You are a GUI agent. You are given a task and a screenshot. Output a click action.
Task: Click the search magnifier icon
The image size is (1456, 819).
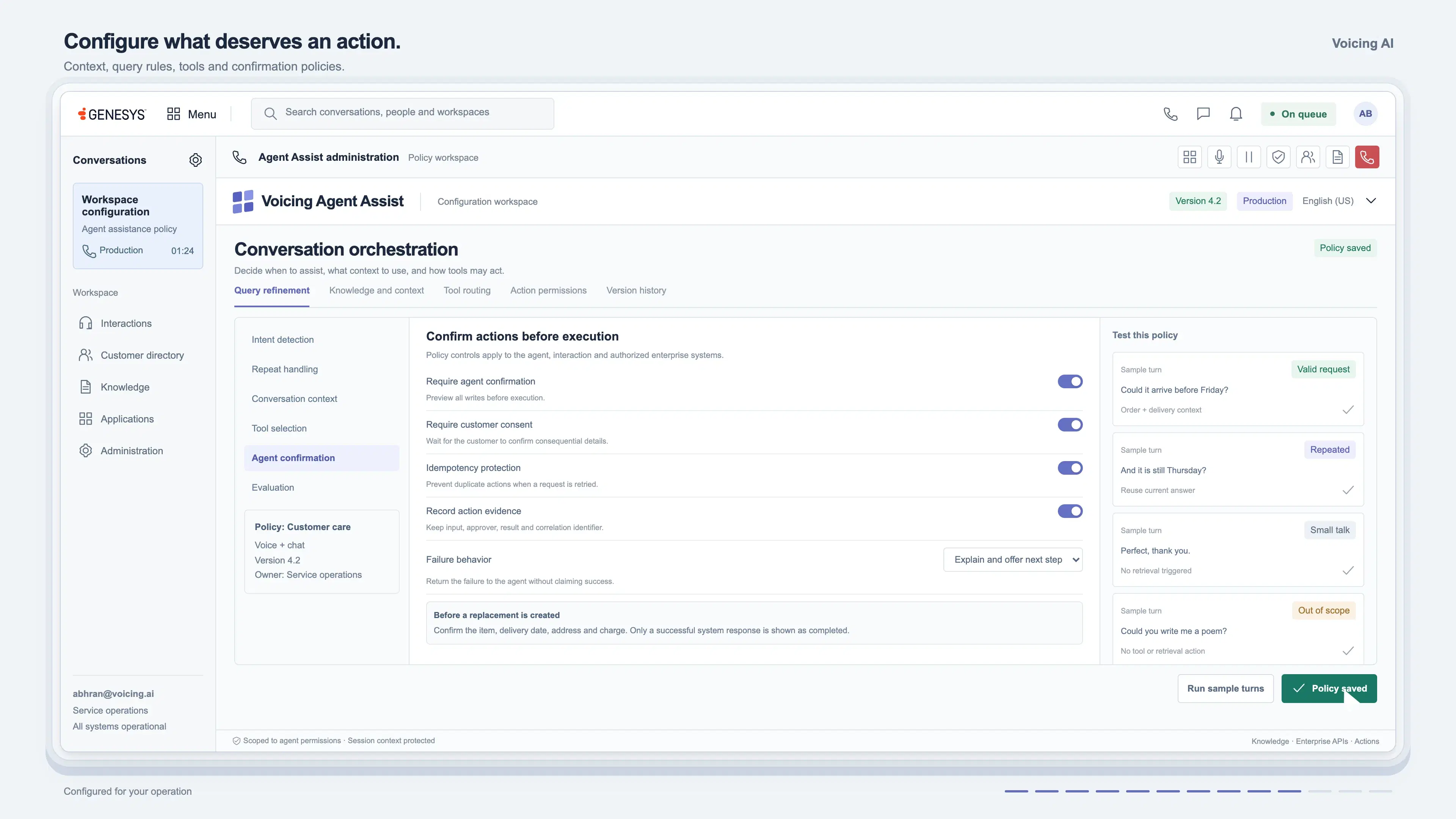click(270, 114)
